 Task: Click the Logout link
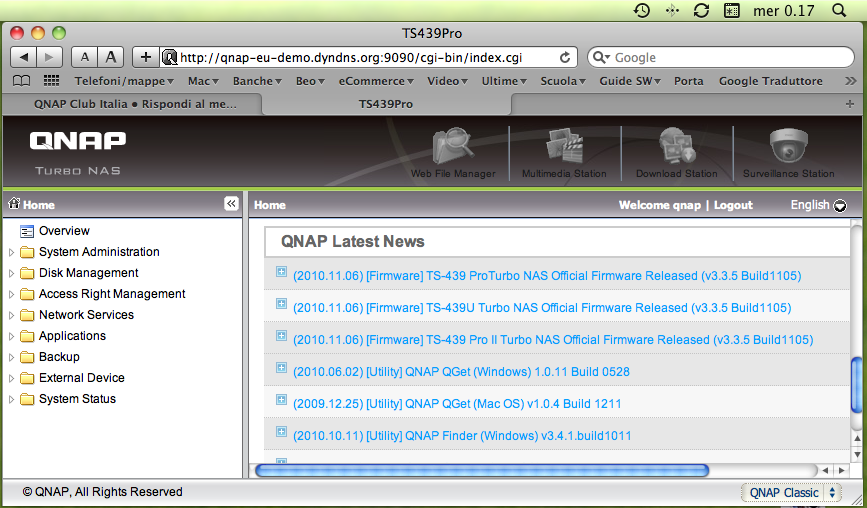coord(733,205)
